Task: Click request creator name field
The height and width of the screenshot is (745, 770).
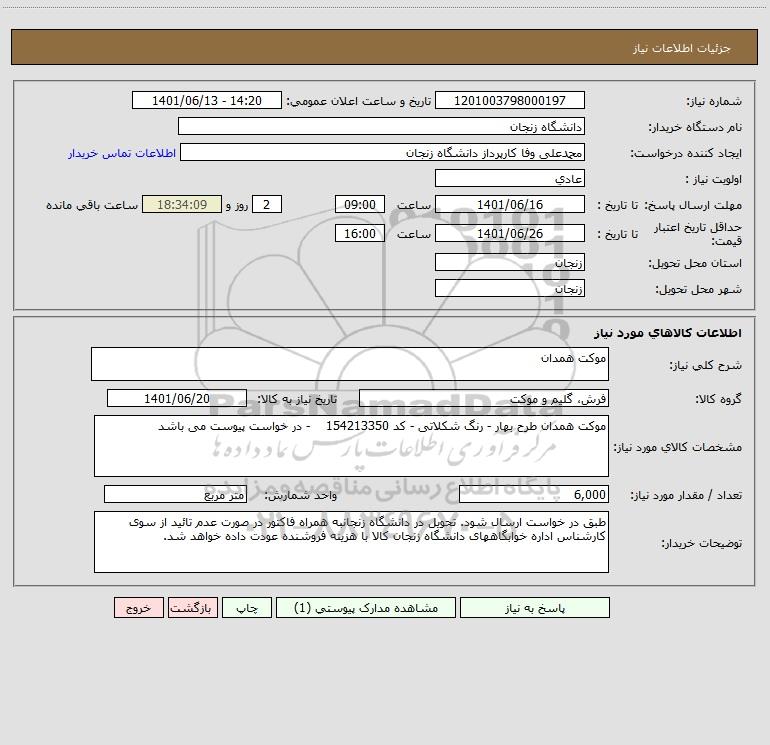Action: point(383,152)
